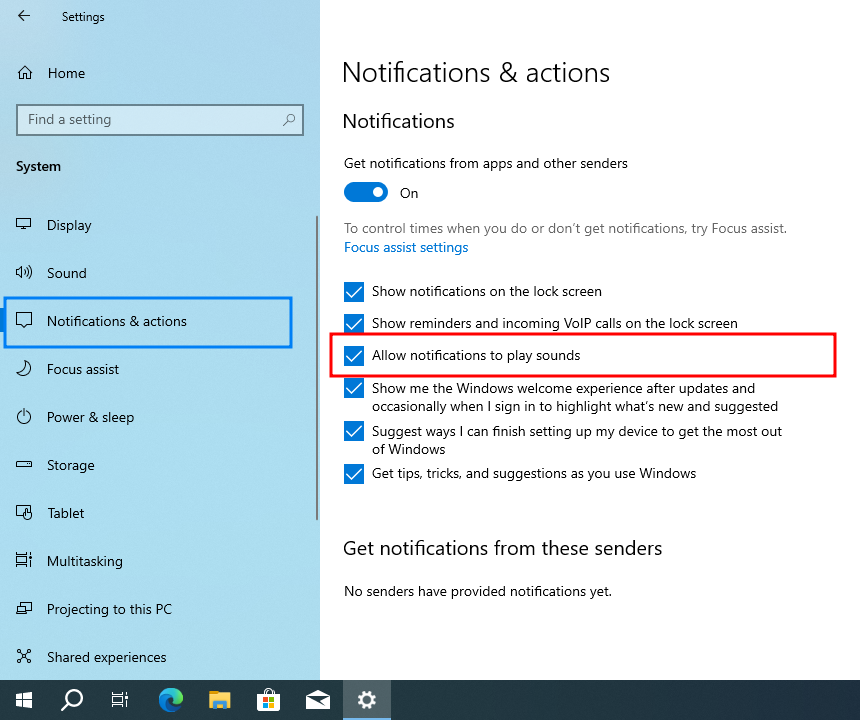Image resolution: width=860 pixels, height=720 pixels.
Task: Click the sidebar vertical scrollbar
Action: click(317, 368)
